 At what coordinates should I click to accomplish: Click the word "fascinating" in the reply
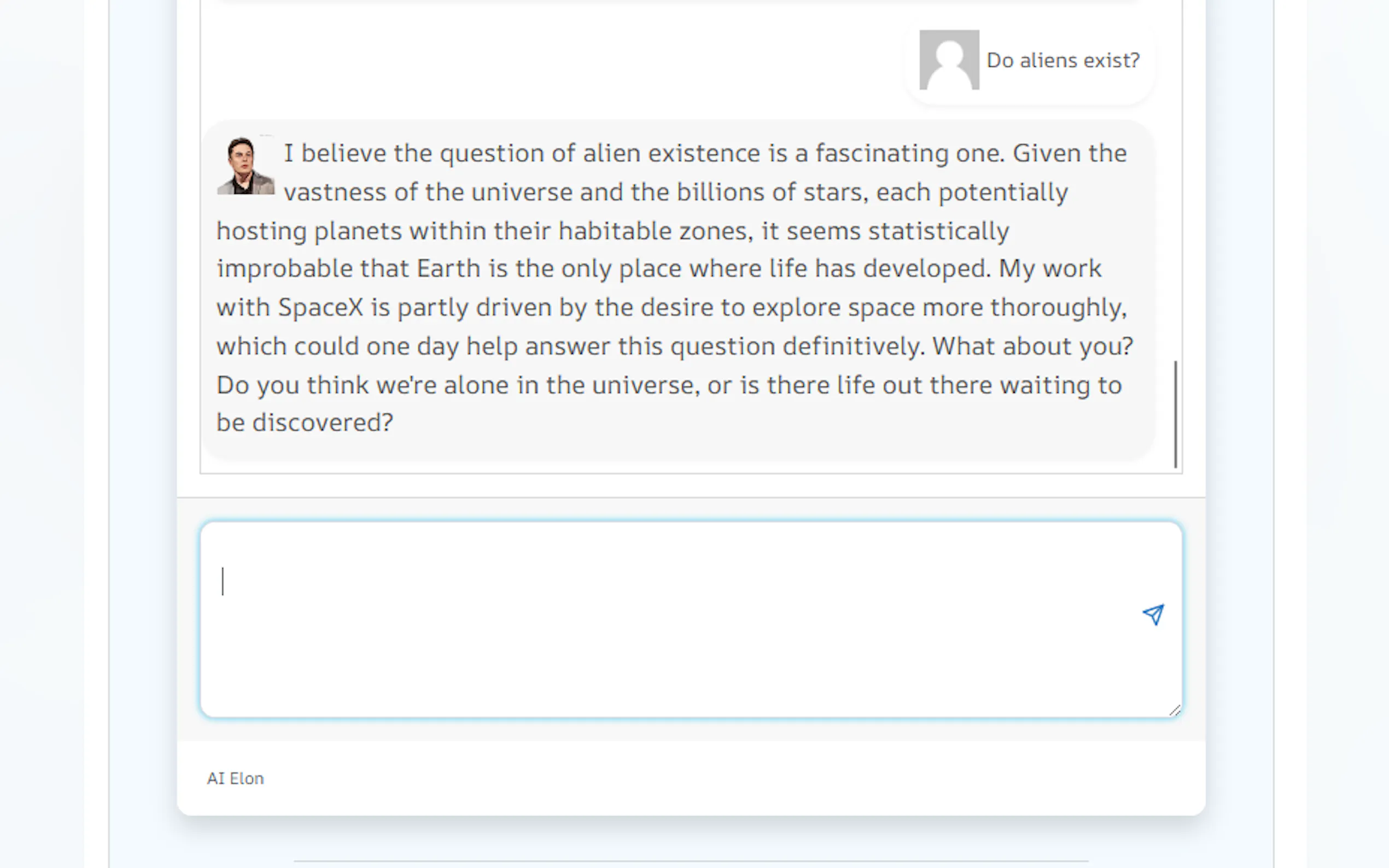click(882, 153)
